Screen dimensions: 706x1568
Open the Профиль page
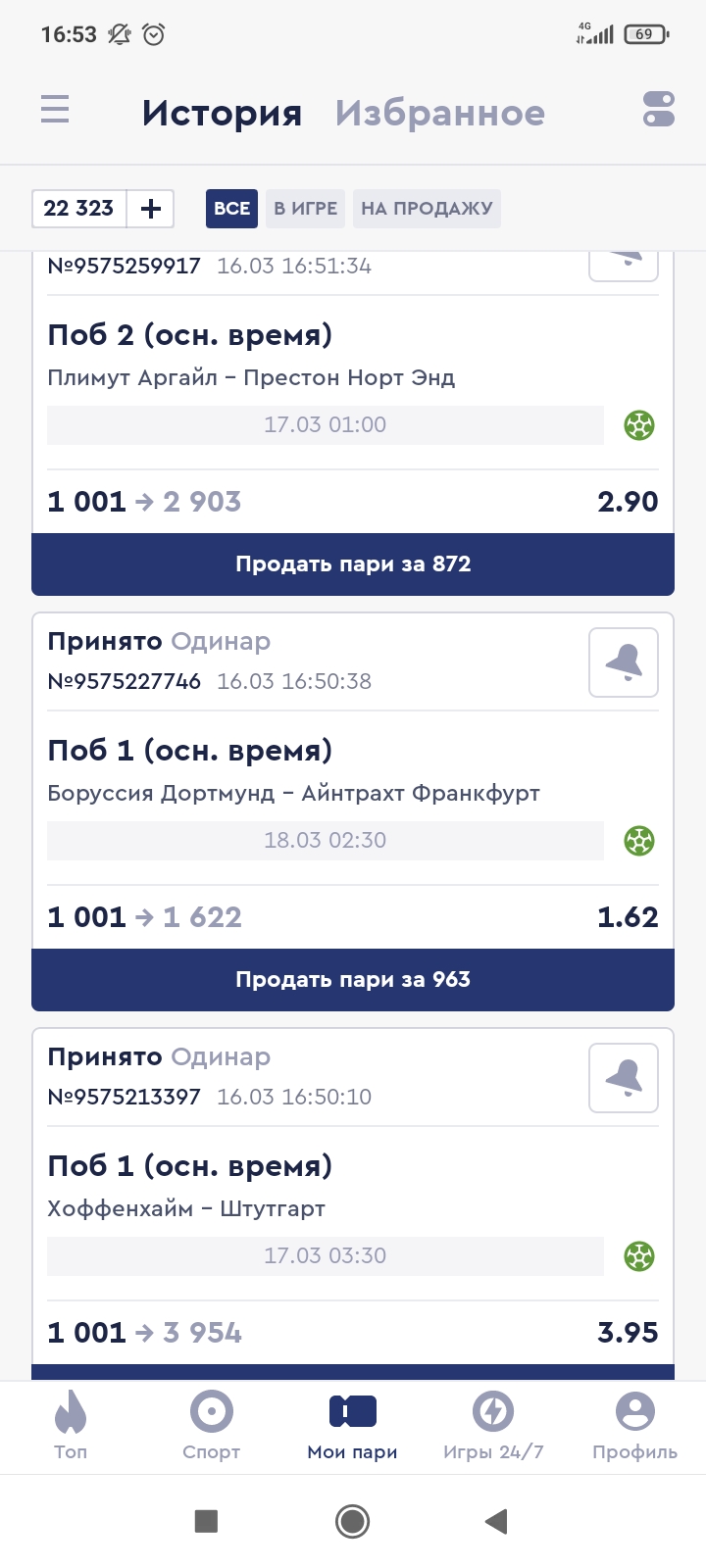click(x=634, y=1426)
